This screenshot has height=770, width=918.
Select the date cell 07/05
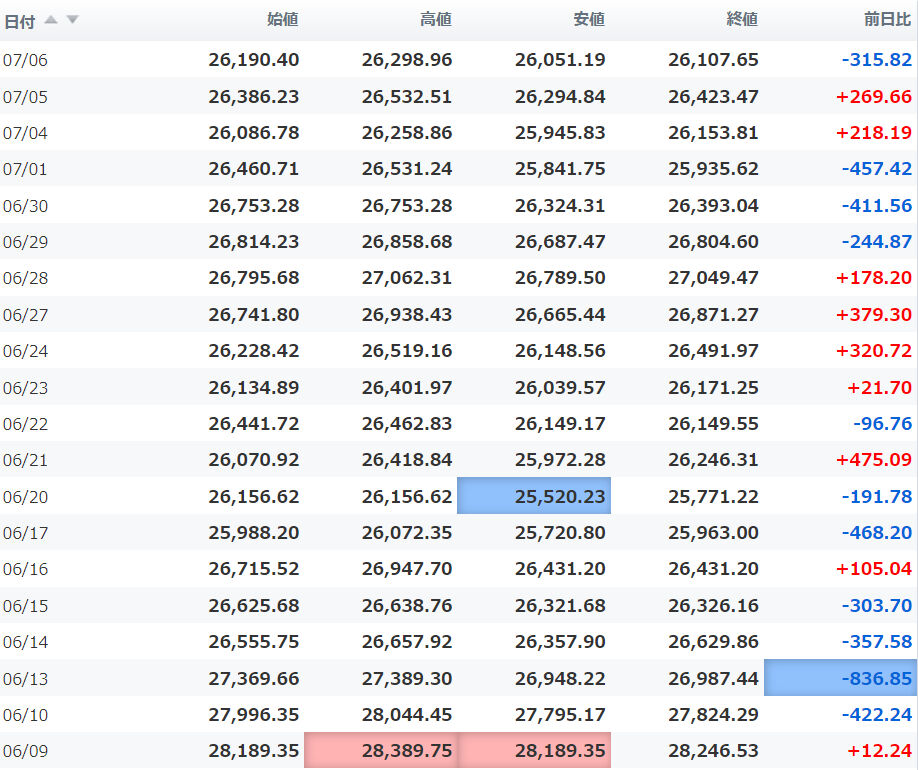(25, 97)
